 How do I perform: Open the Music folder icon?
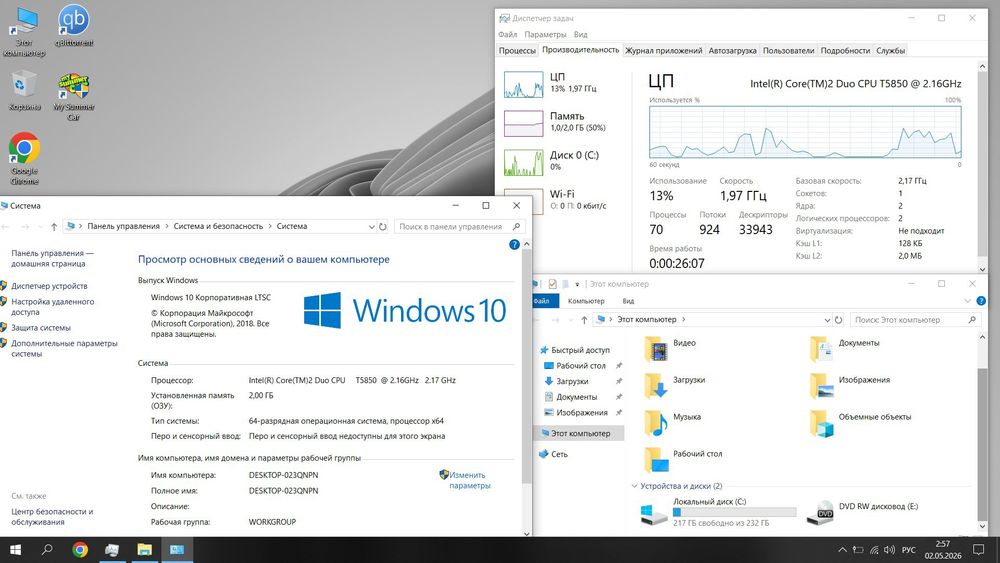656,423
